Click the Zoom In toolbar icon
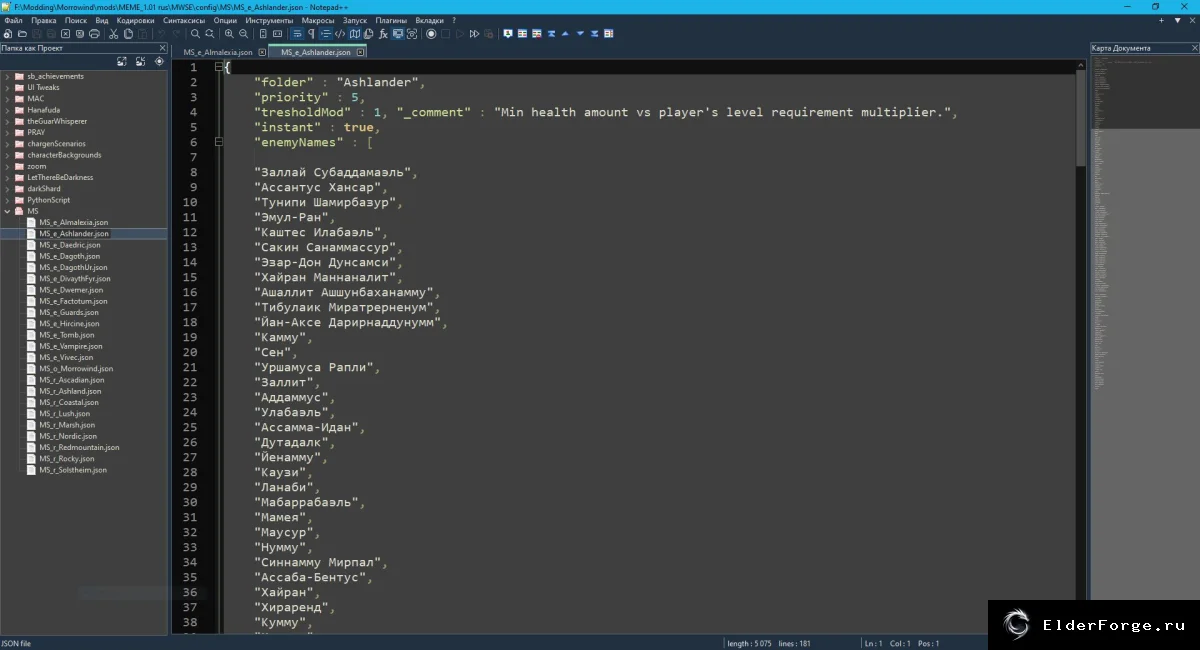This screenshot has height=650, width=1200. coord(229,34)
